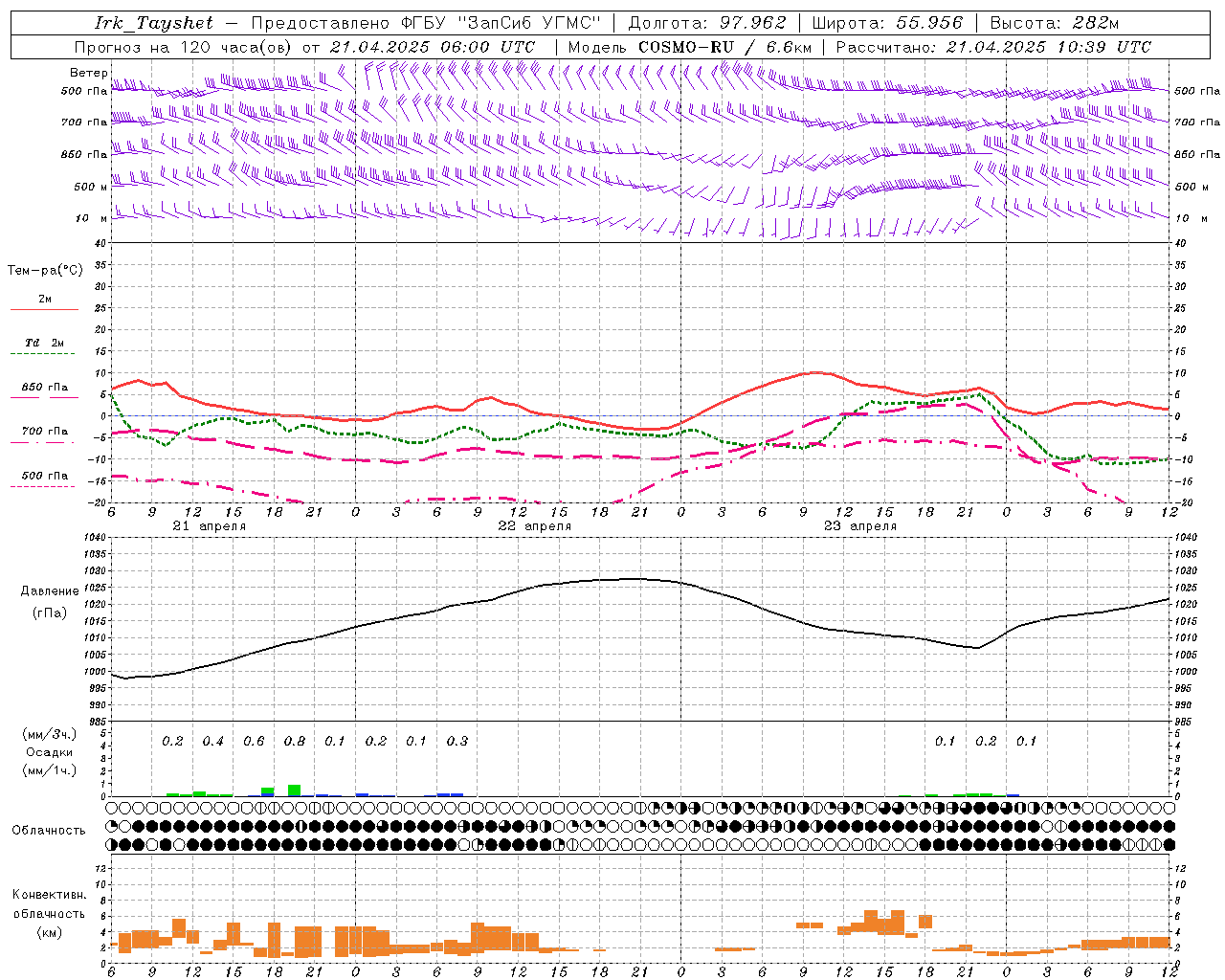Select the Долгота: 97.962 longitude value
The image size is (1225, 980).
click(x=706, y=23)
